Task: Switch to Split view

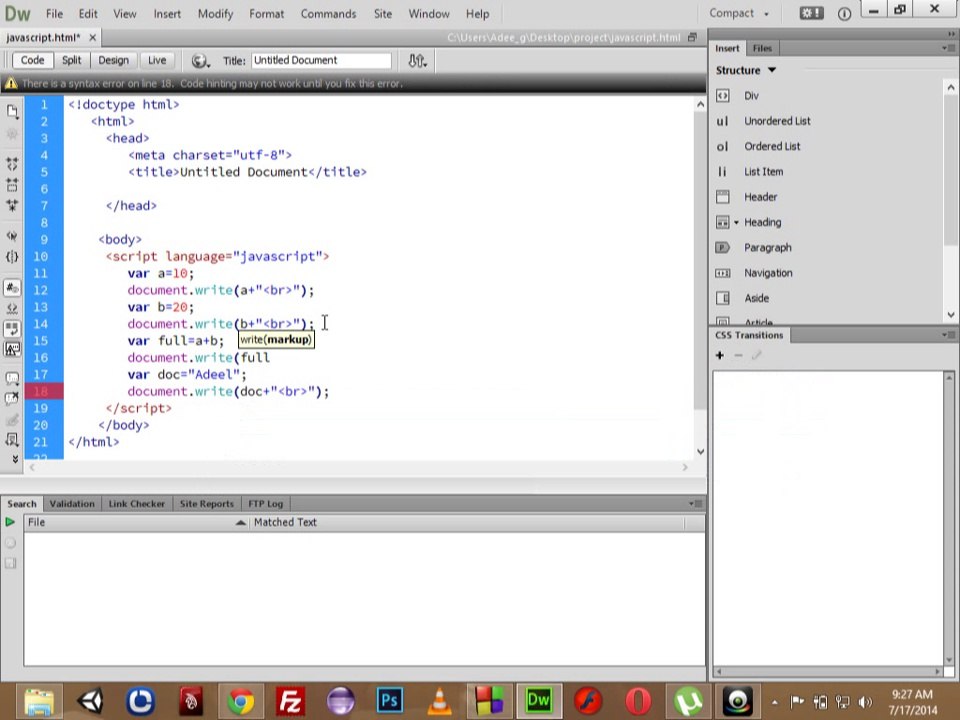Action: click(x=72, y=60)
